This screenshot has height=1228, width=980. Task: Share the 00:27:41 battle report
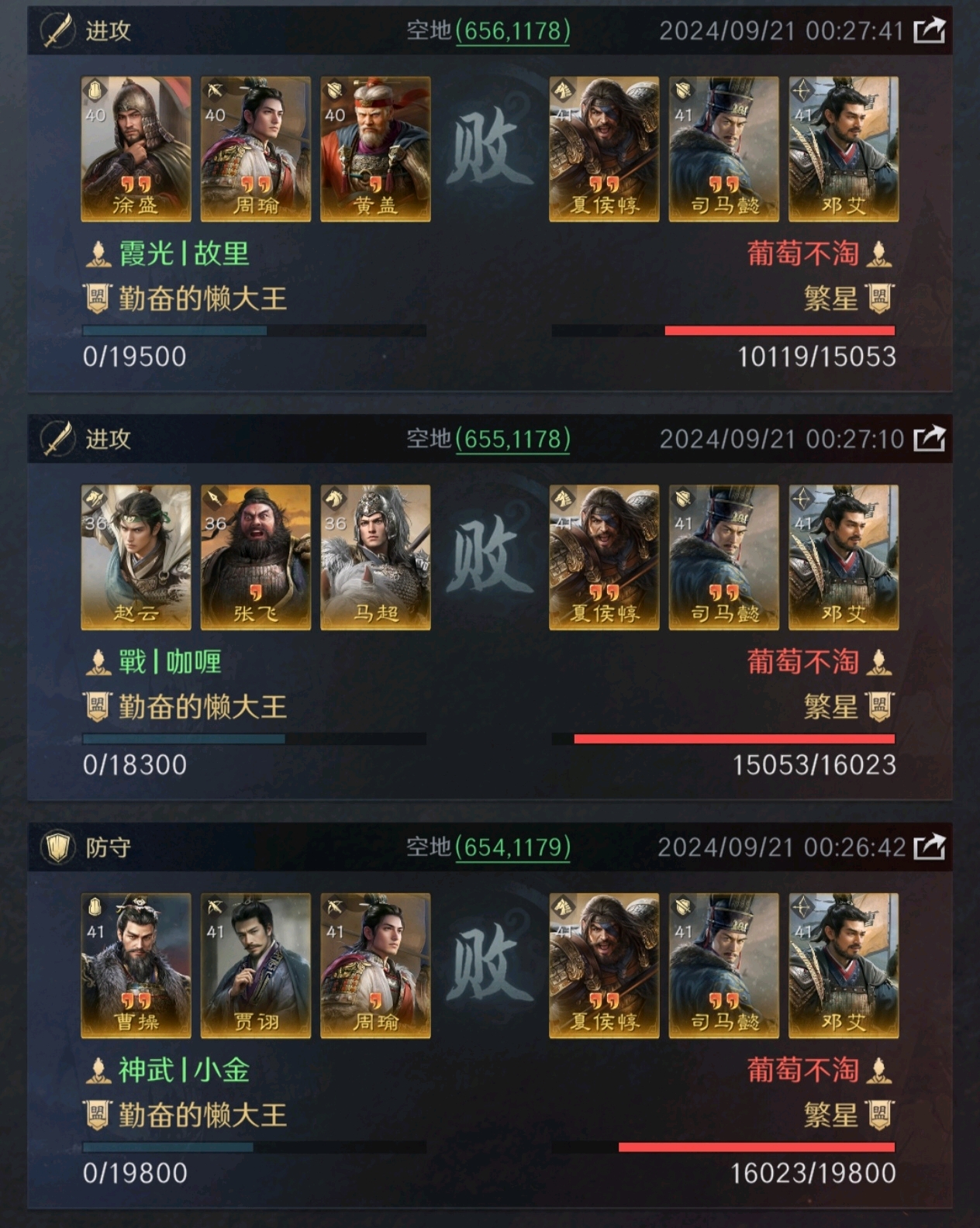(930, 31)
